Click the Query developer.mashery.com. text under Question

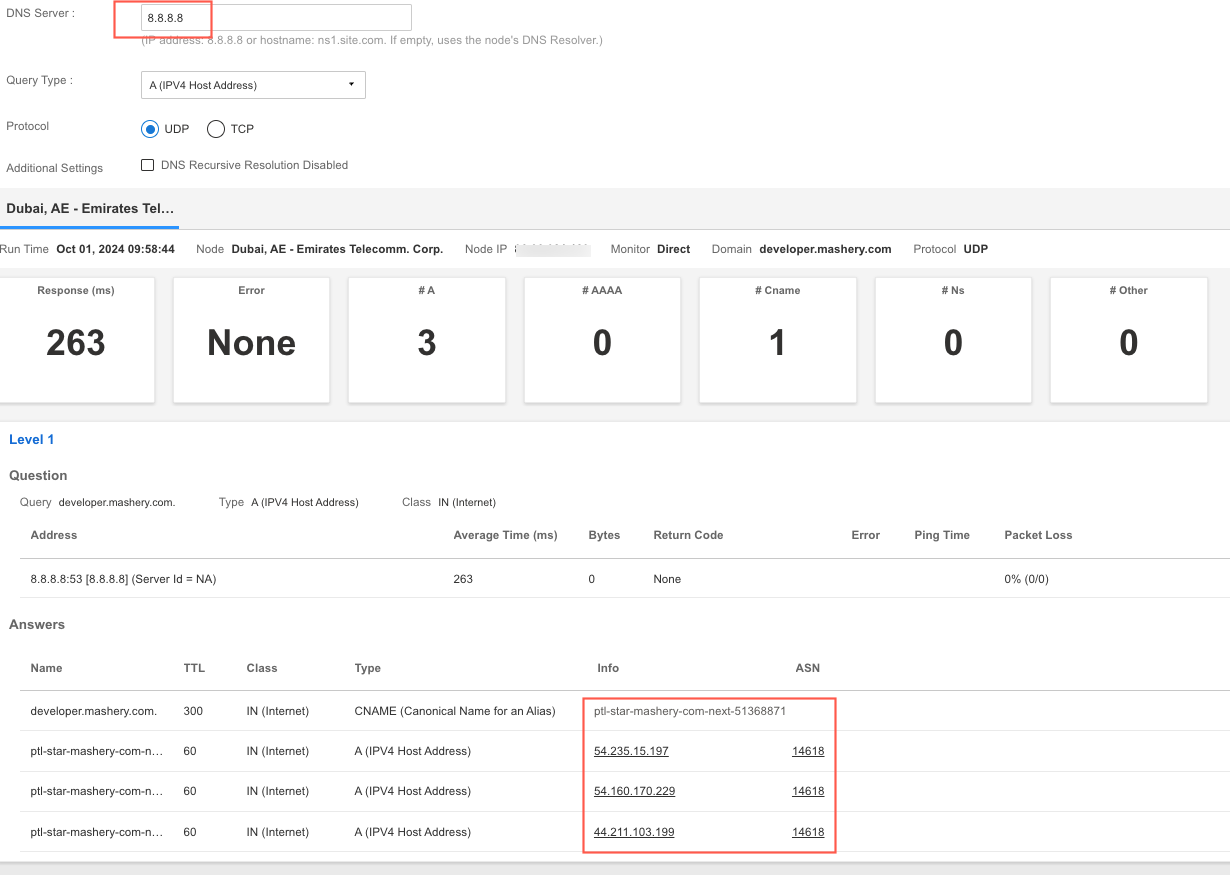(117, 502)
